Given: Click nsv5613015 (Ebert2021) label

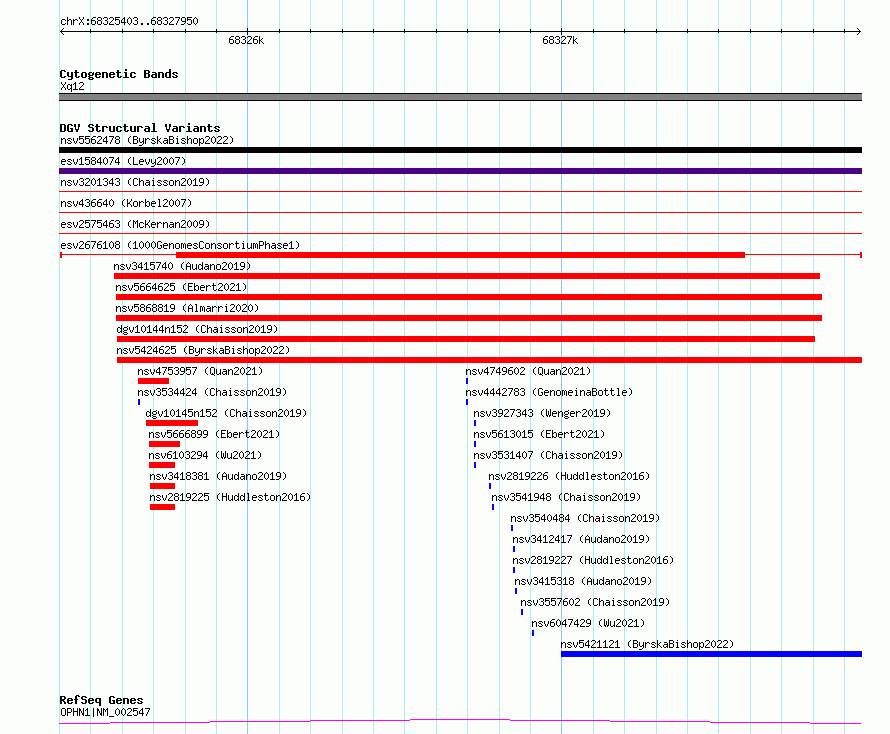Looking at the screenshot, I should point(539,434).
